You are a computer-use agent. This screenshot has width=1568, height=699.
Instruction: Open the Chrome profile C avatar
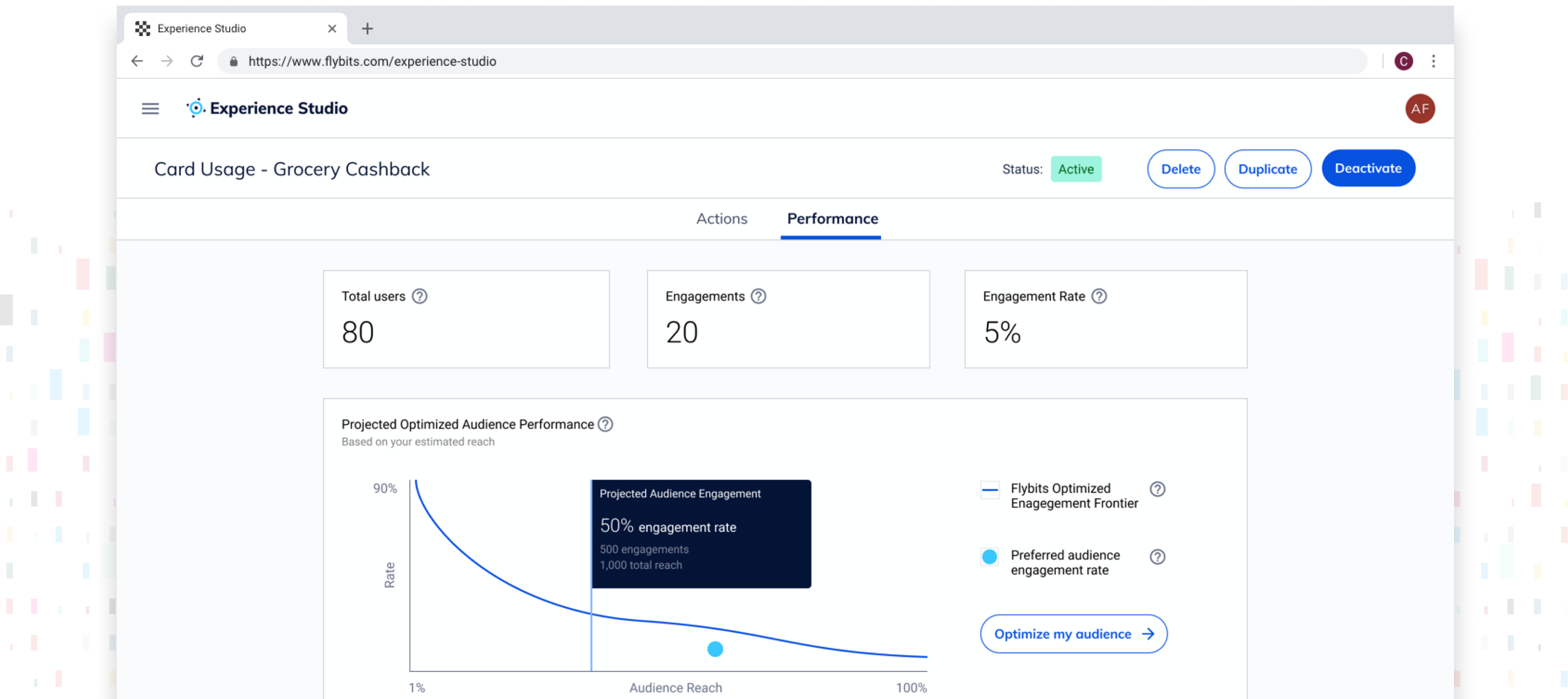1403,61
